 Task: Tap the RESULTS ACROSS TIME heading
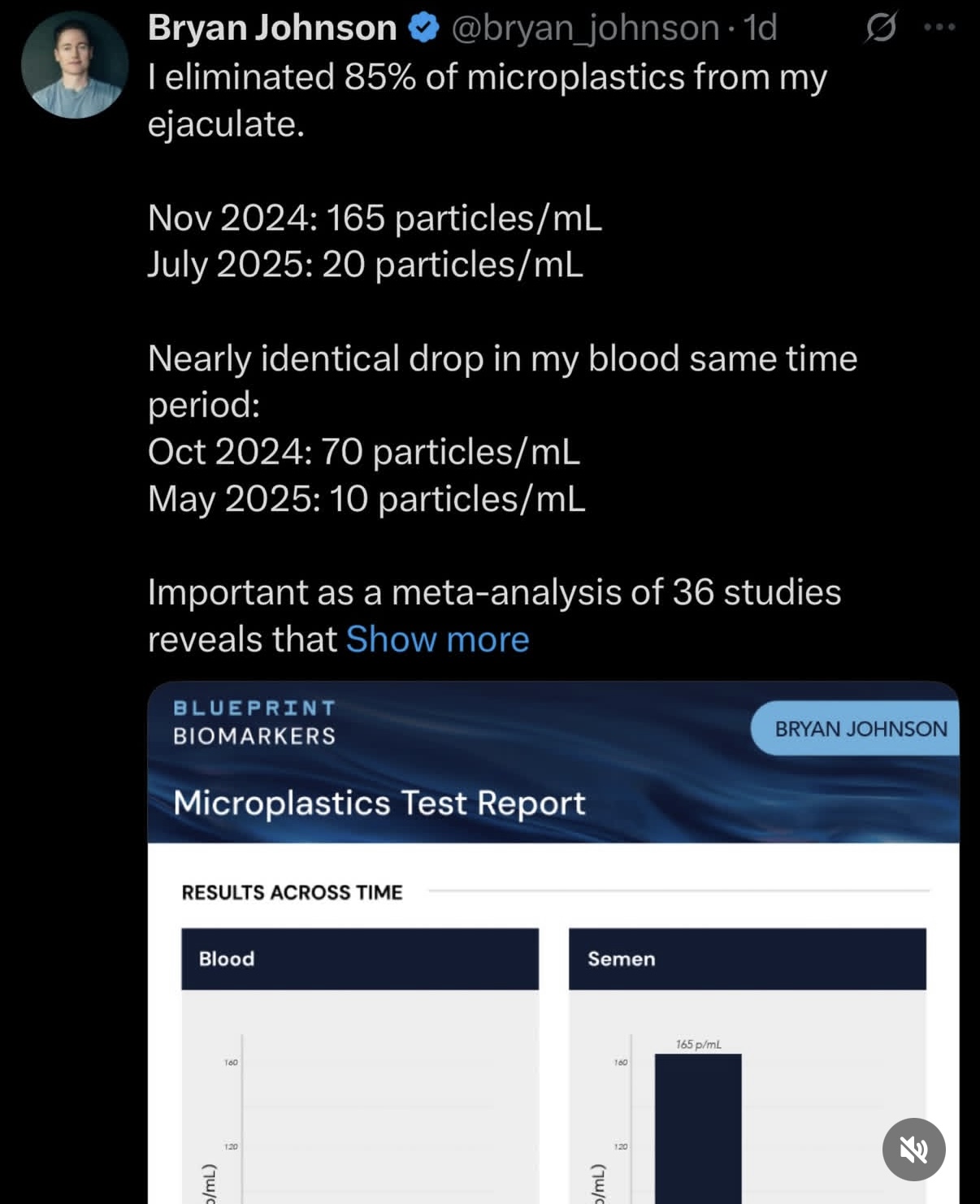tap(292, 892)
